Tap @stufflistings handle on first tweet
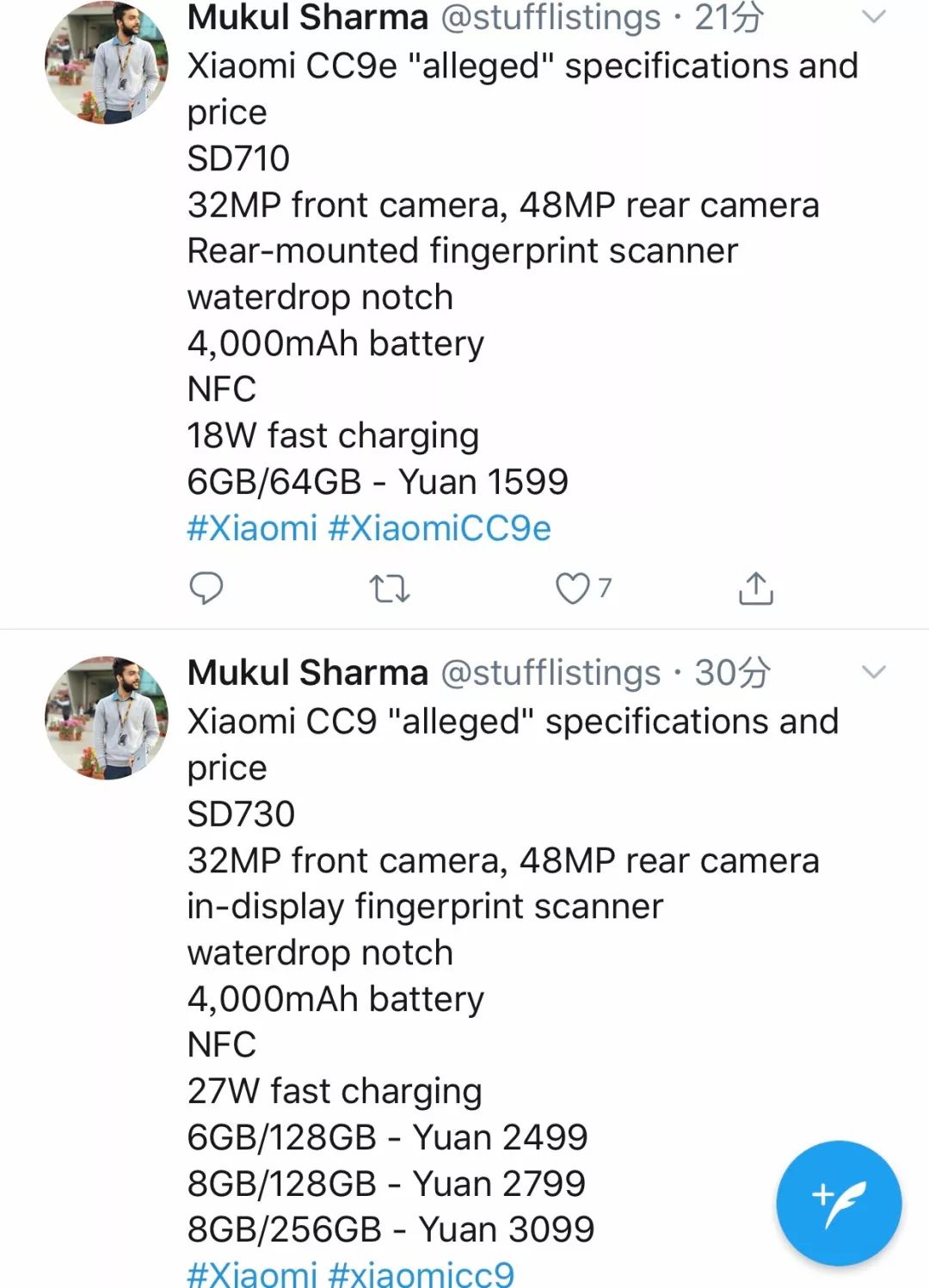 (551, 17)
